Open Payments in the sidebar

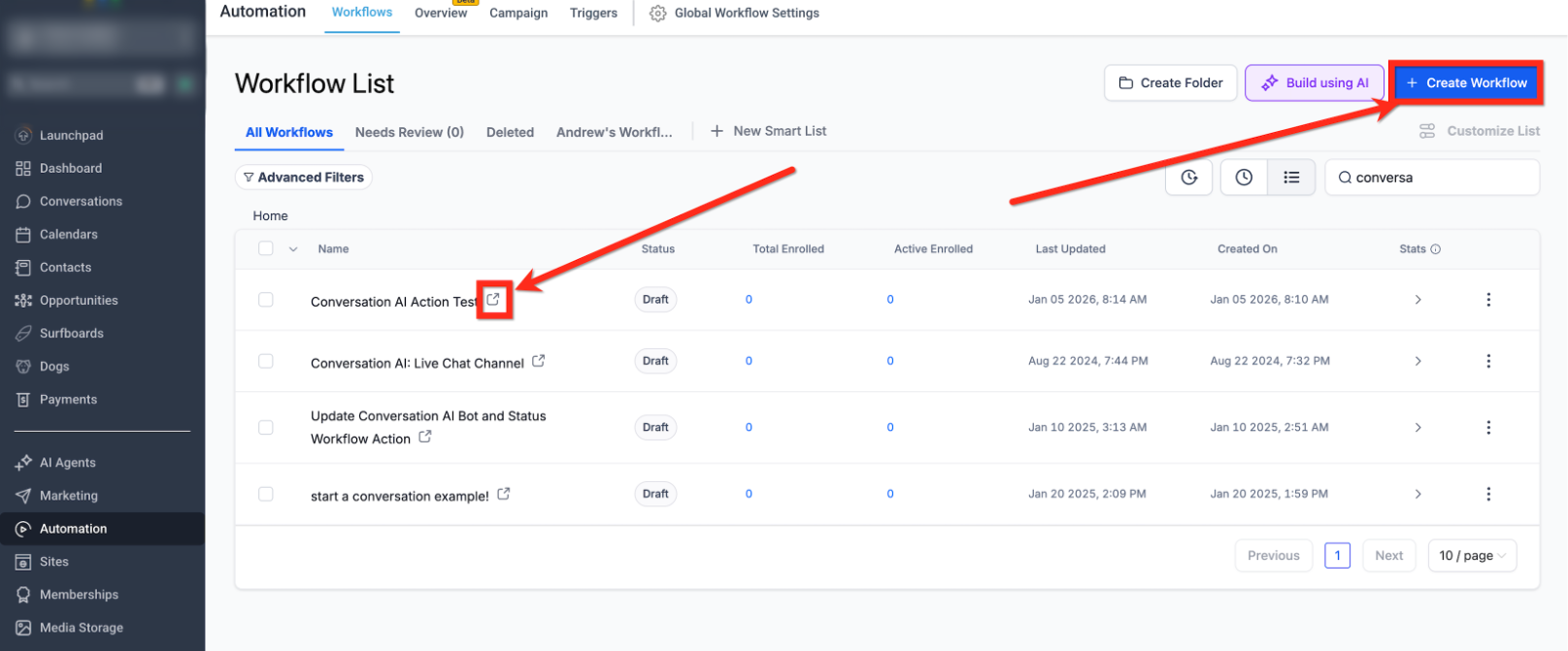[68, 399]
